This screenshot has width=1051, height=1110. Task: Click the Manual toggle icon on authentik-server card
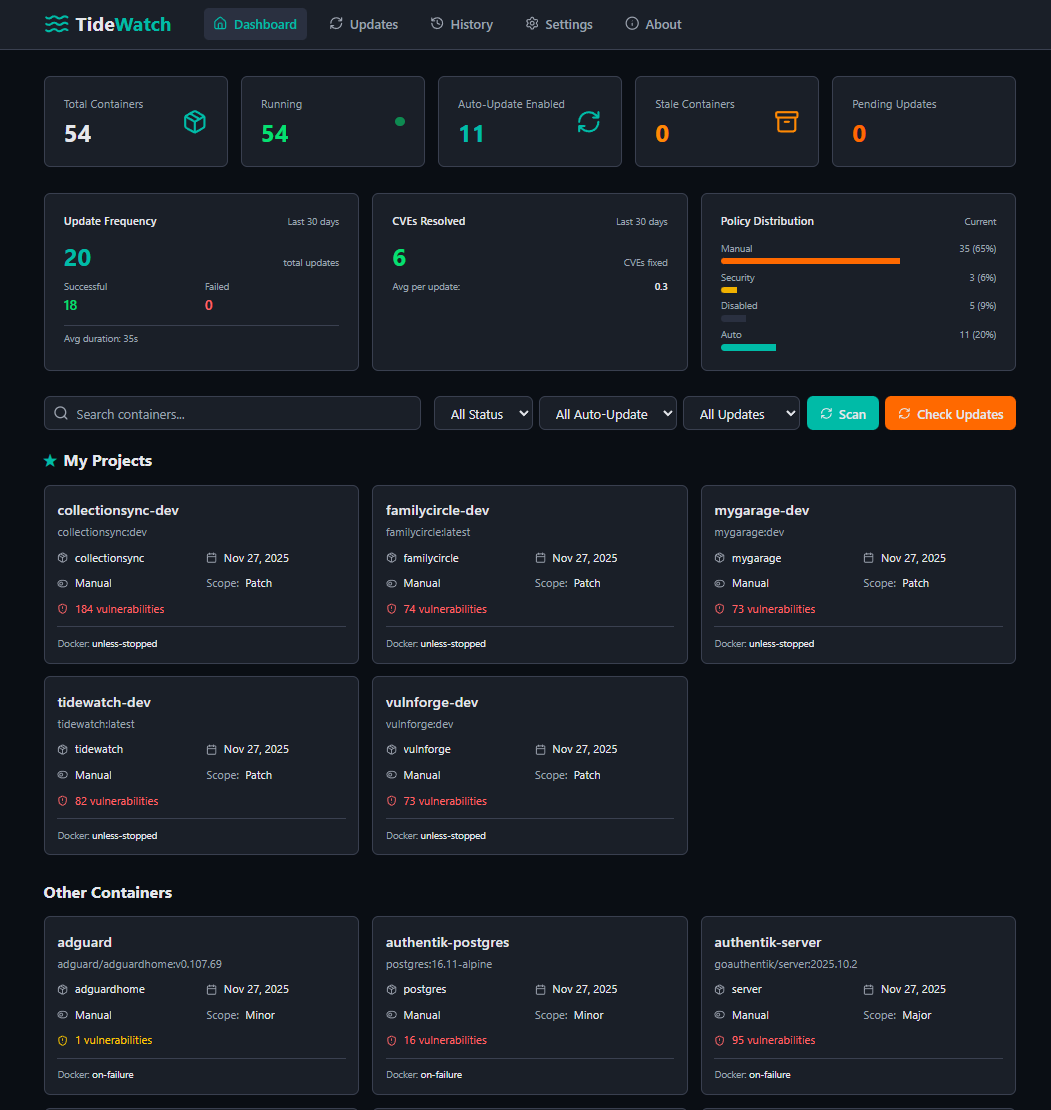point(719,1015)
